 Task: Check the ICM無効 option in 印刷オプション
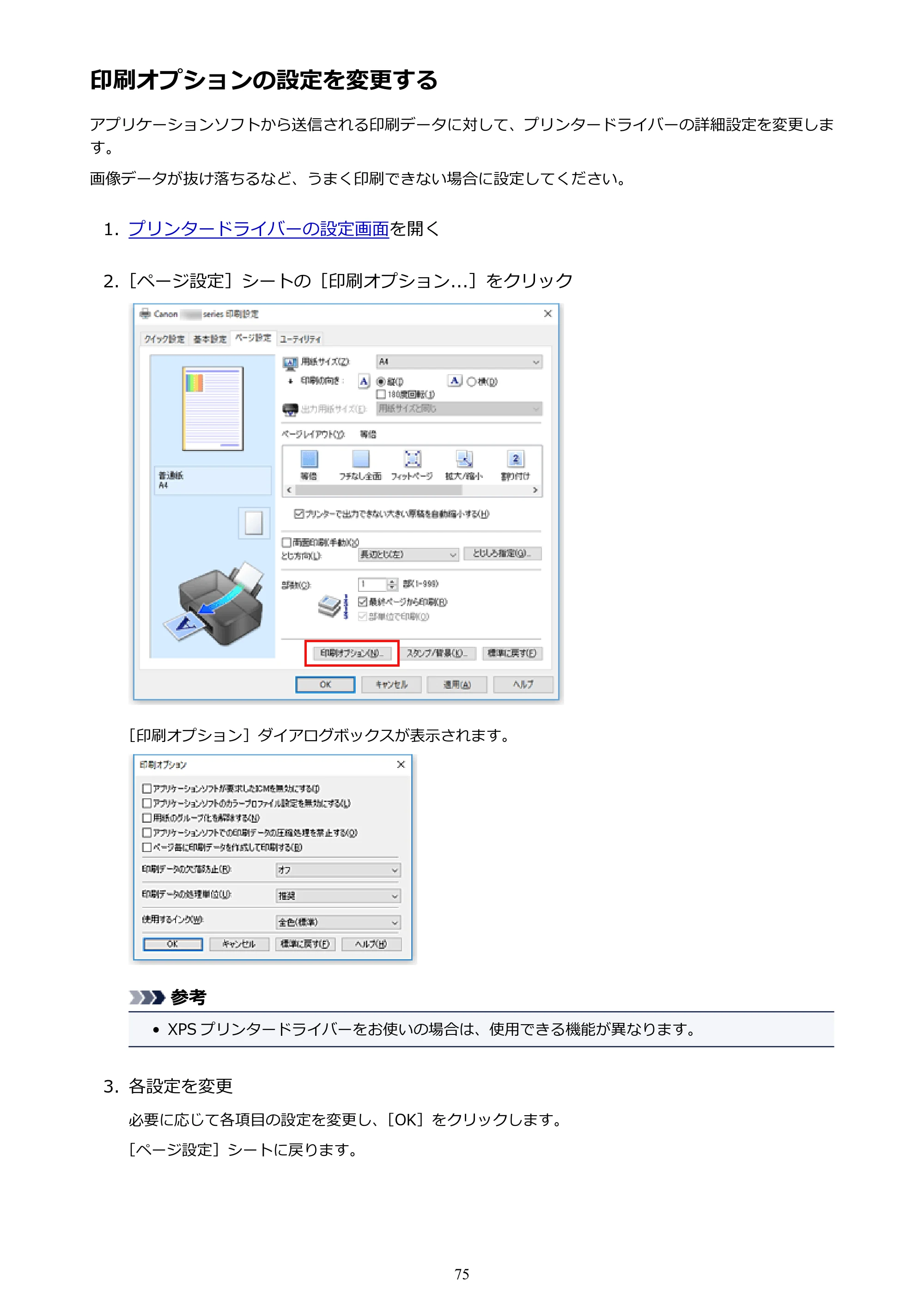pyautogui.click(x=147, y=789)
